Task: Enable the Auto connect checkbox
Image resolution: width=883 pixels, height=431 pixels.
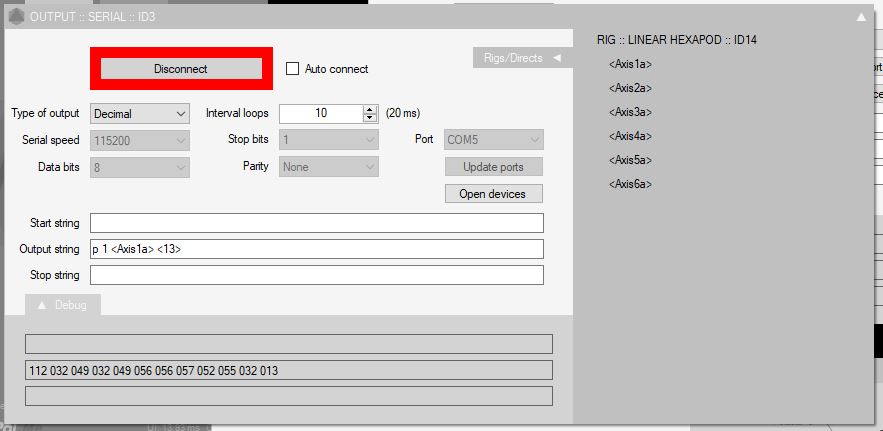Action: (292, 69)
